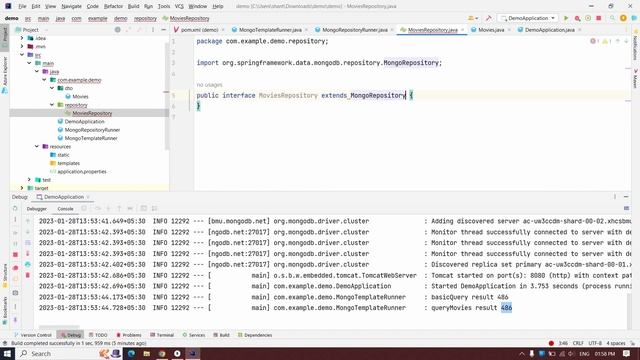Click red Stop icon in Debug sidebar
The height and width of the screenshot is (360, 640).
point(15,254)
